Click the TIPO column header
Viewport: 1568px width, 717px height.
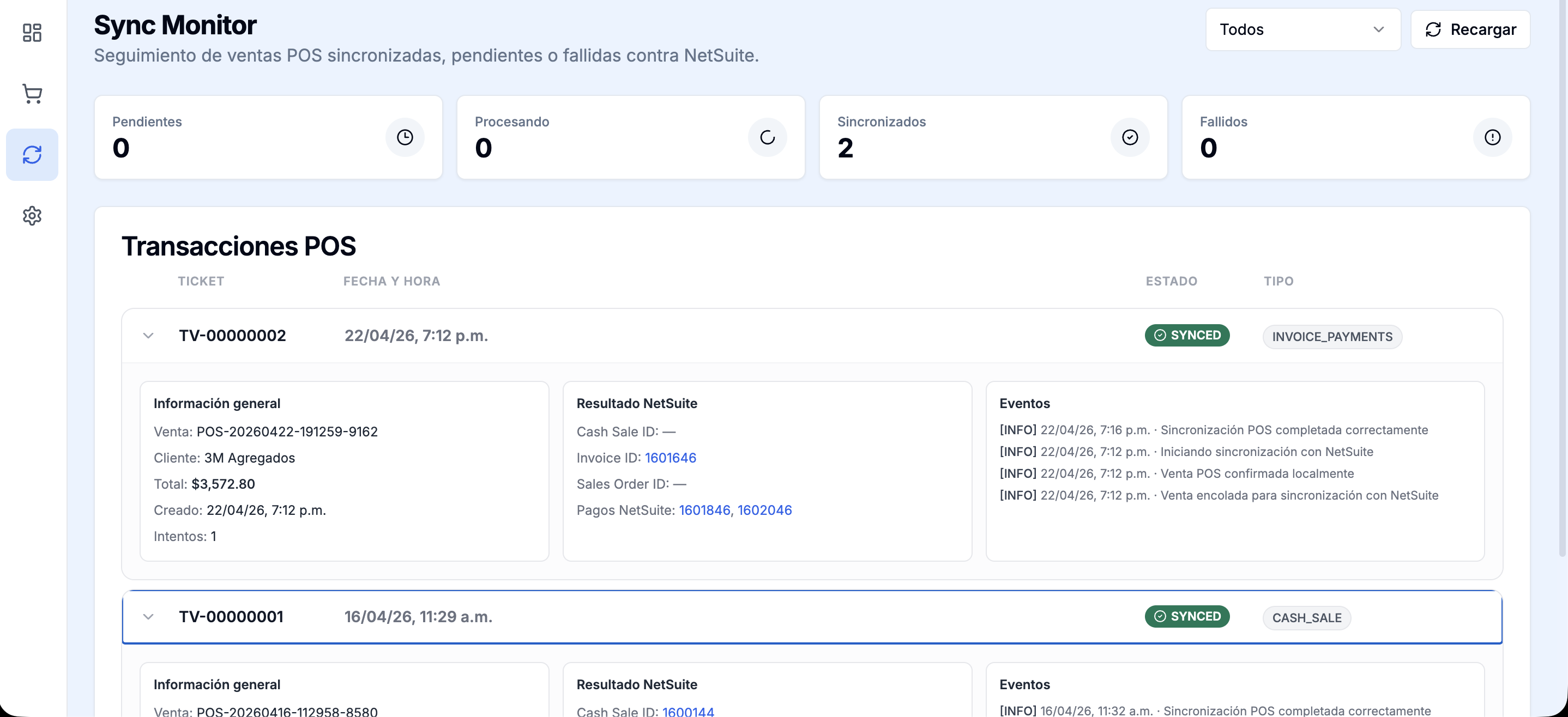pyautogui.click(x=1278, y=281)
